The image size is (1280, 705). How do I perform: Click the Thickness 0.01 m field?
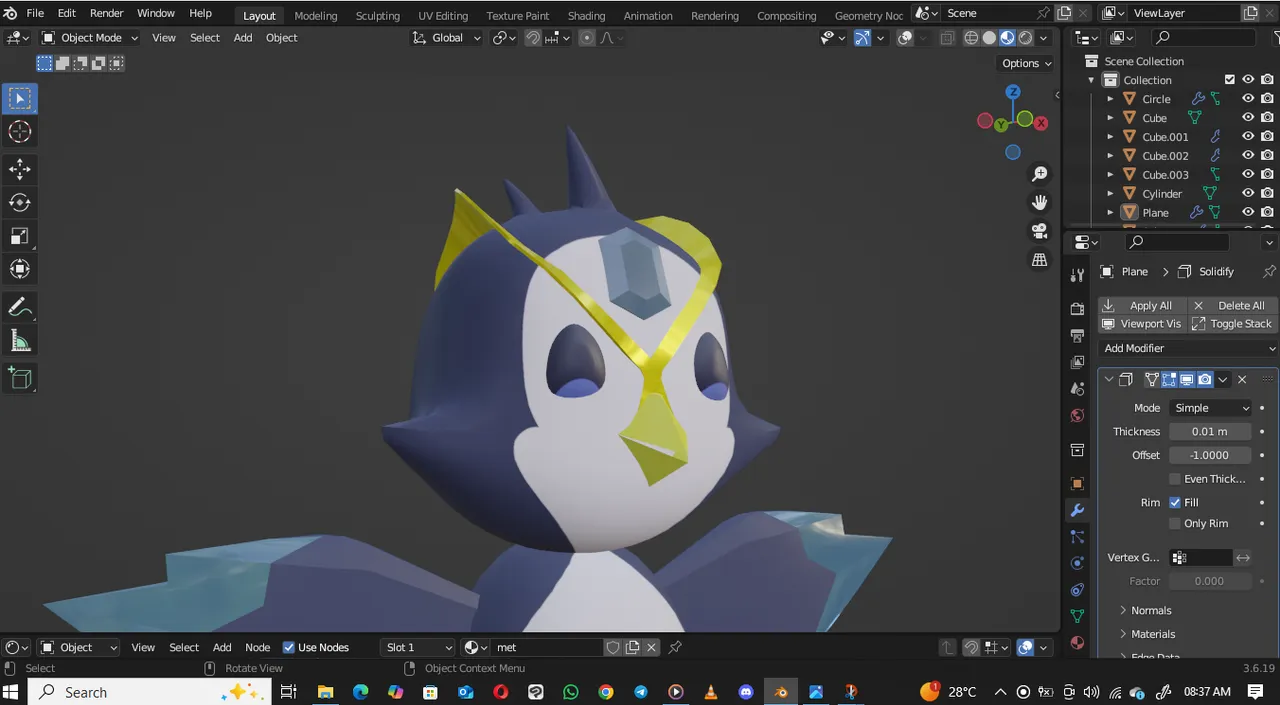[1210, 432]
